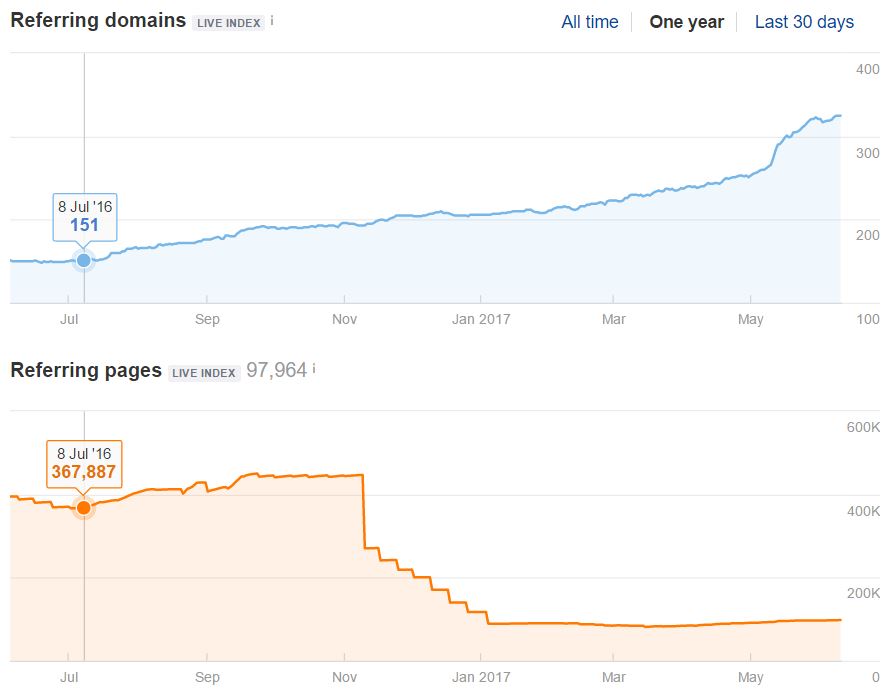Click Sep label on Referring domains axis
The height and width of the screenshot is (699, 896).
(x=207, y=319)
